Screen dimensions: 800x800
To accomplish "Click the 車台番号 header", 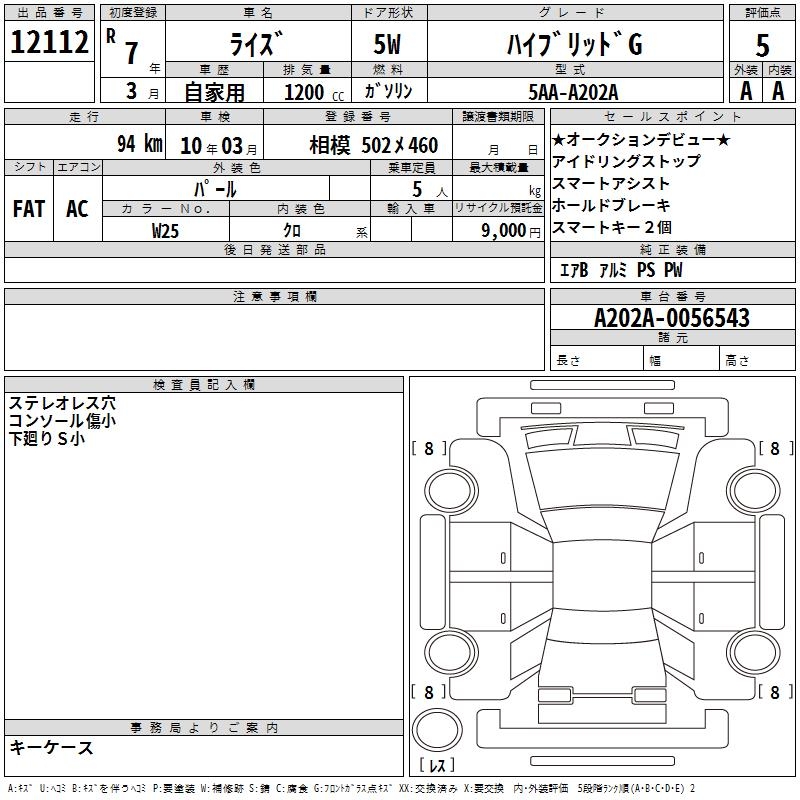I will tap(672, 296).
